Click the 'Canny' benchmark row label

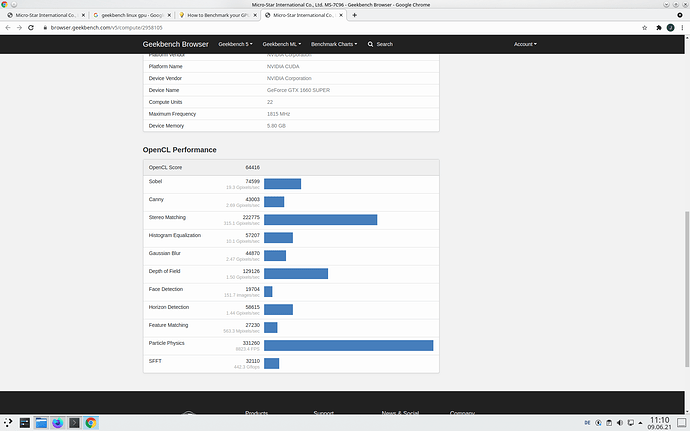point(156,199)
